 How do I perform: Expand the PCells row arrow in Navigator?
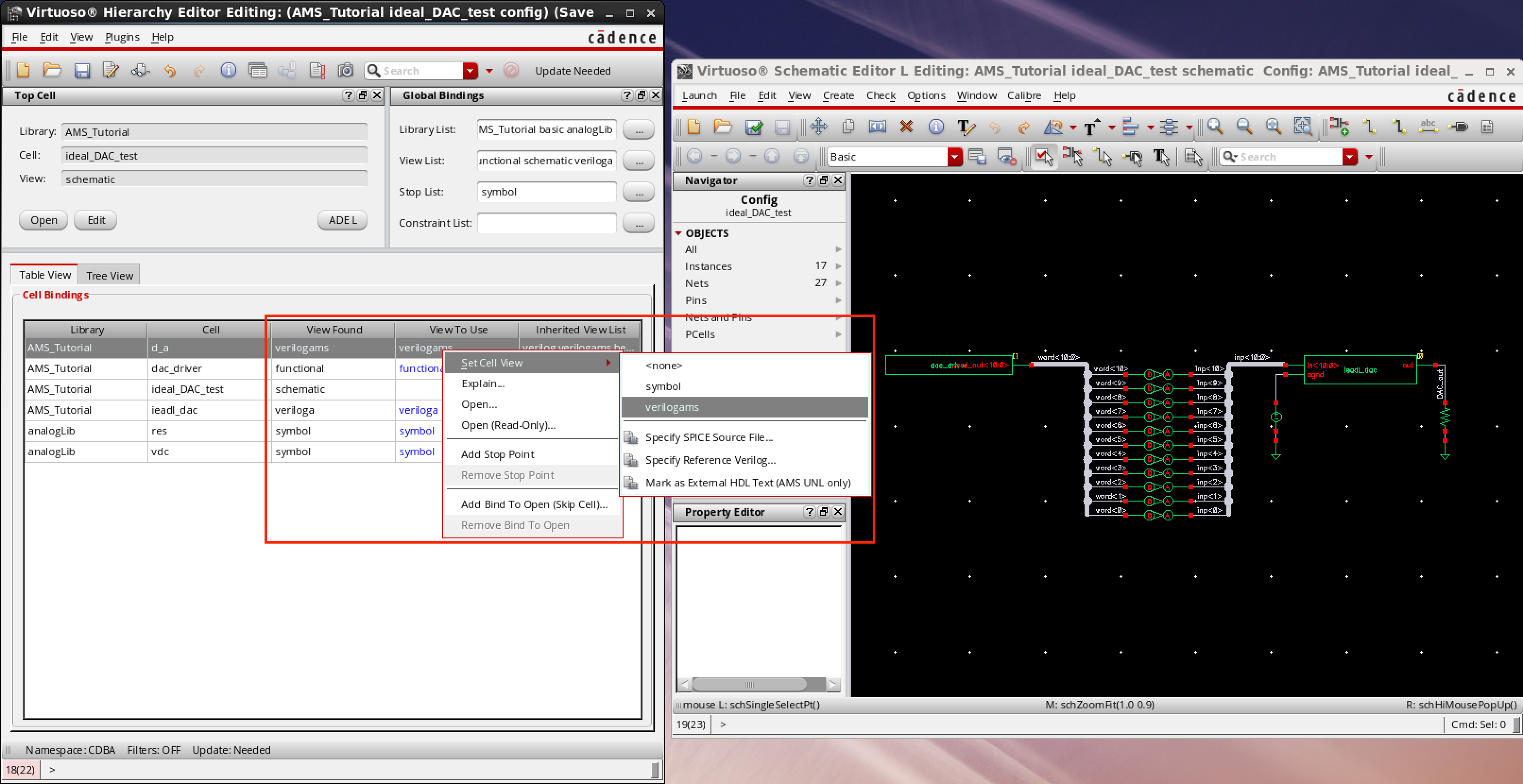(839, 334)
